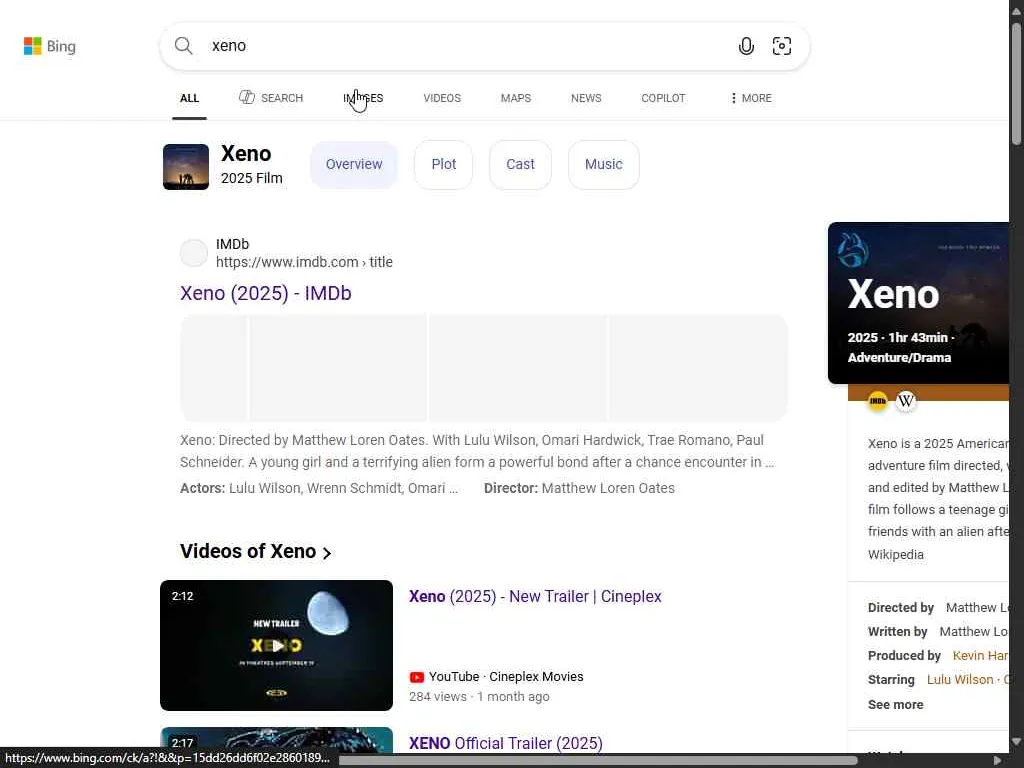This screenshot has height=768, width=1024.
Task: Click 'Director: Matthew Loren Oates' text
Action: (x=579, y=488)
